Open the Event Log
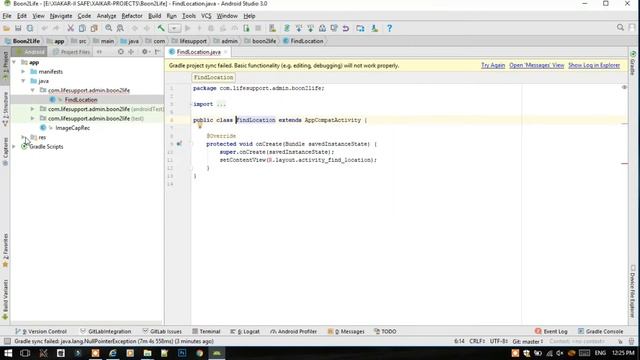 (x=551, y=331)
